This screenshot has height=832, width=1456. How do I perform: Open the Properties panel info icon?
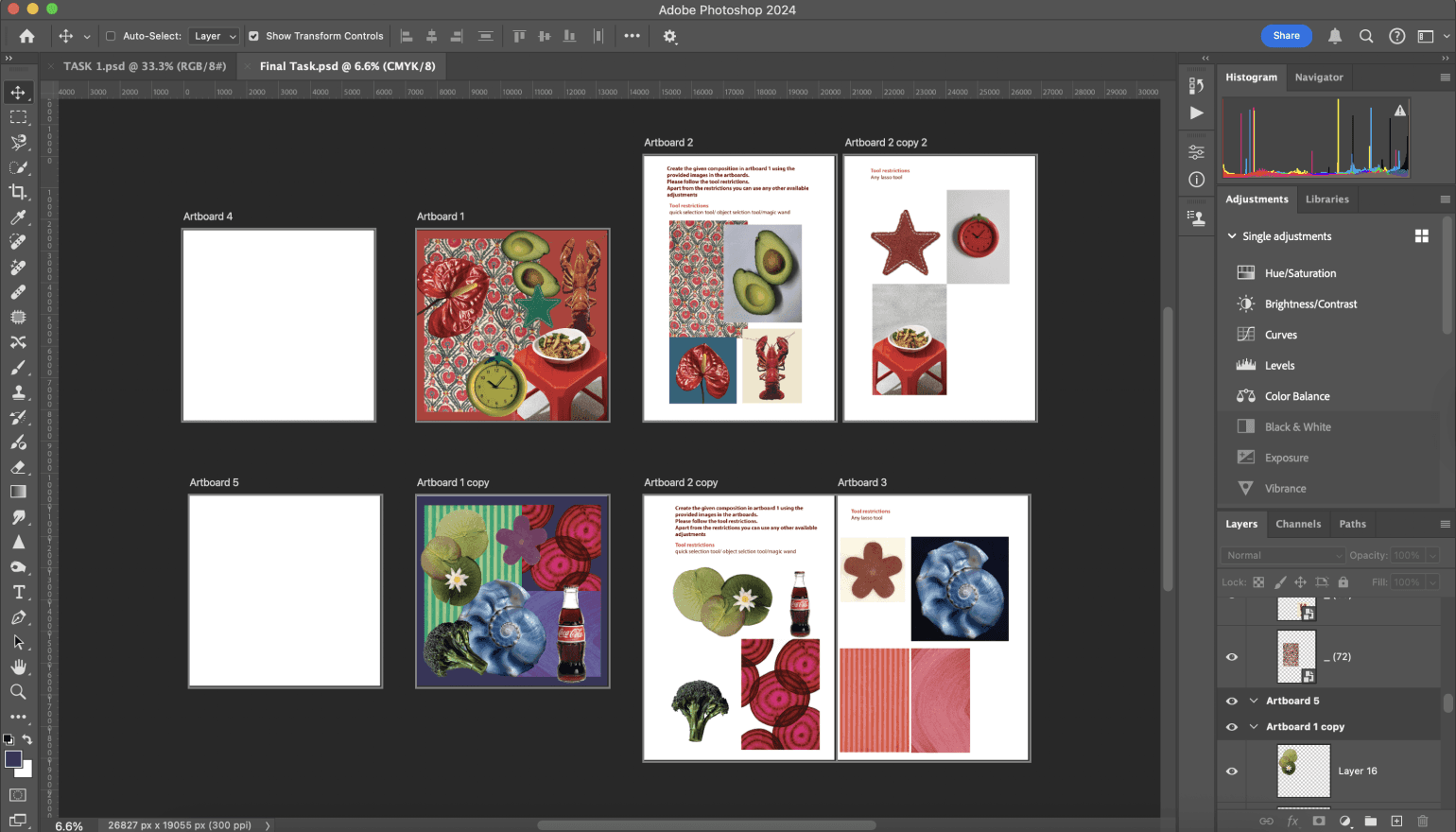[1196, 180]
